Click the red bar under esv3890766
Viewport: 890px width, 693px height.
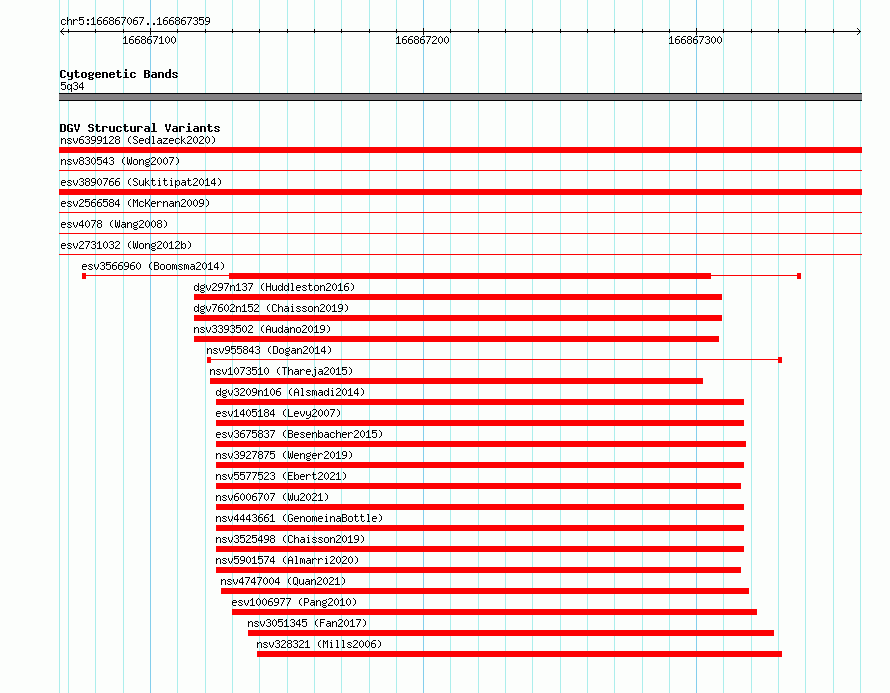(x=460, y=192)
